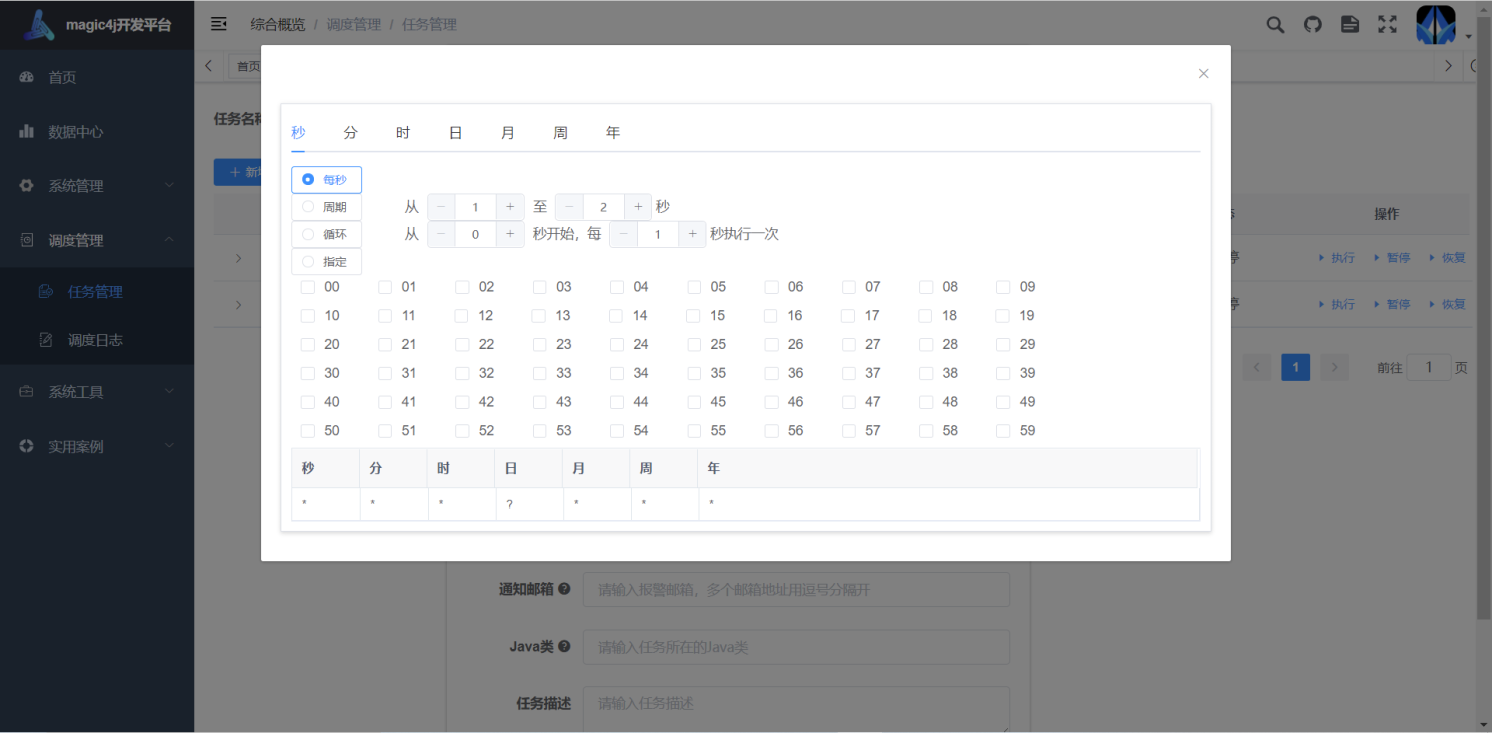Click the 通知邮箱 input field
Screen dimensions: 1492x733
click(x=795, y=590)
